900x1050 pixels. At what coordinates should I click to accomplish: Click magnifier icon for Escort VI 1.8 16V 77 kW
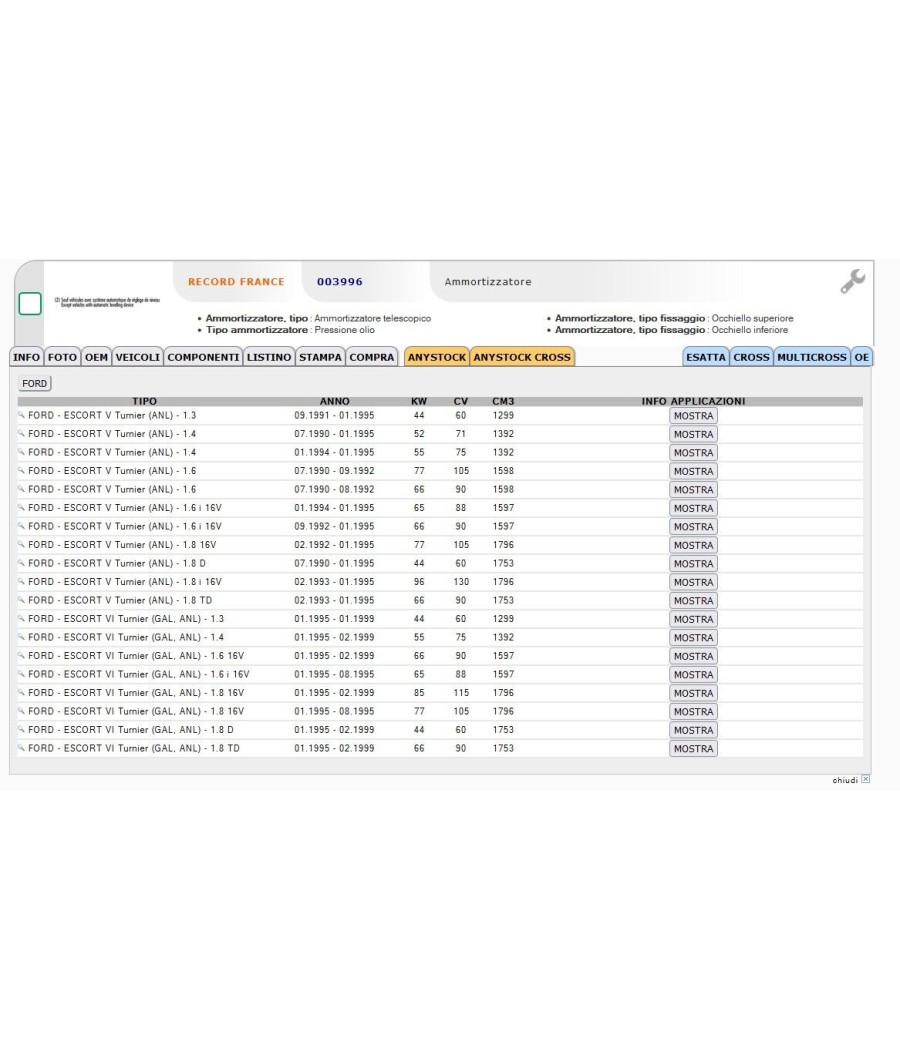pyautogui.click(x=21, y=711)
